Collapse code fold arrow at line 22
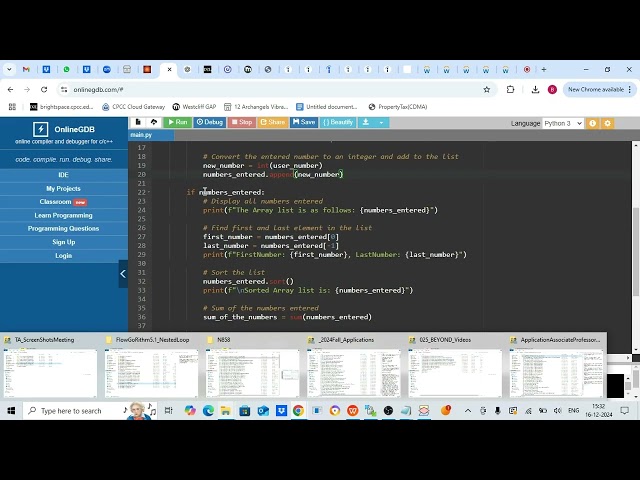640x480 pixels. click(149, 192)
